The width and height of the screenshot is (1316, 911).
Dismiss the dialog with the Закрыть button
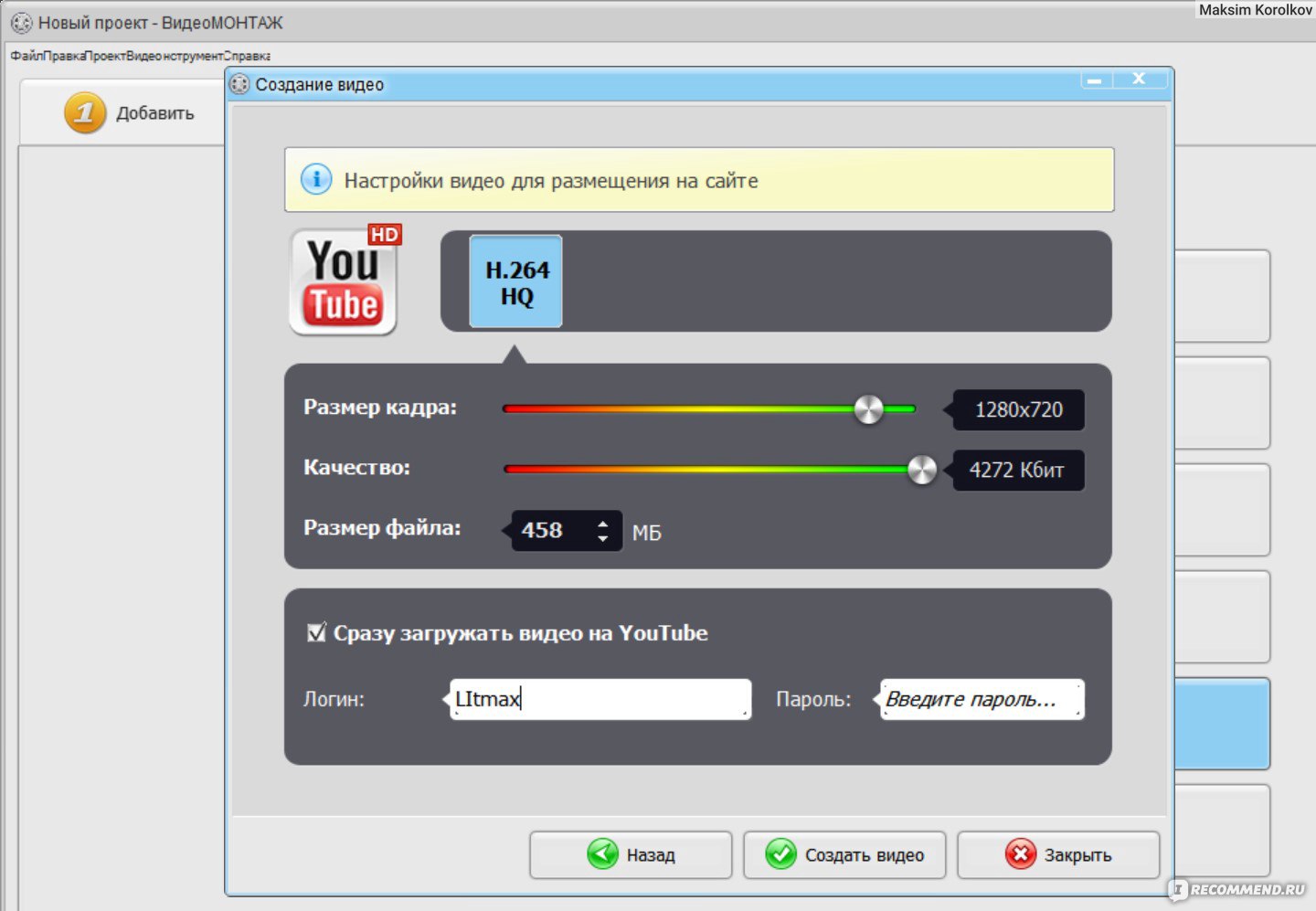pyautogui.click(x=1058, y=854)
